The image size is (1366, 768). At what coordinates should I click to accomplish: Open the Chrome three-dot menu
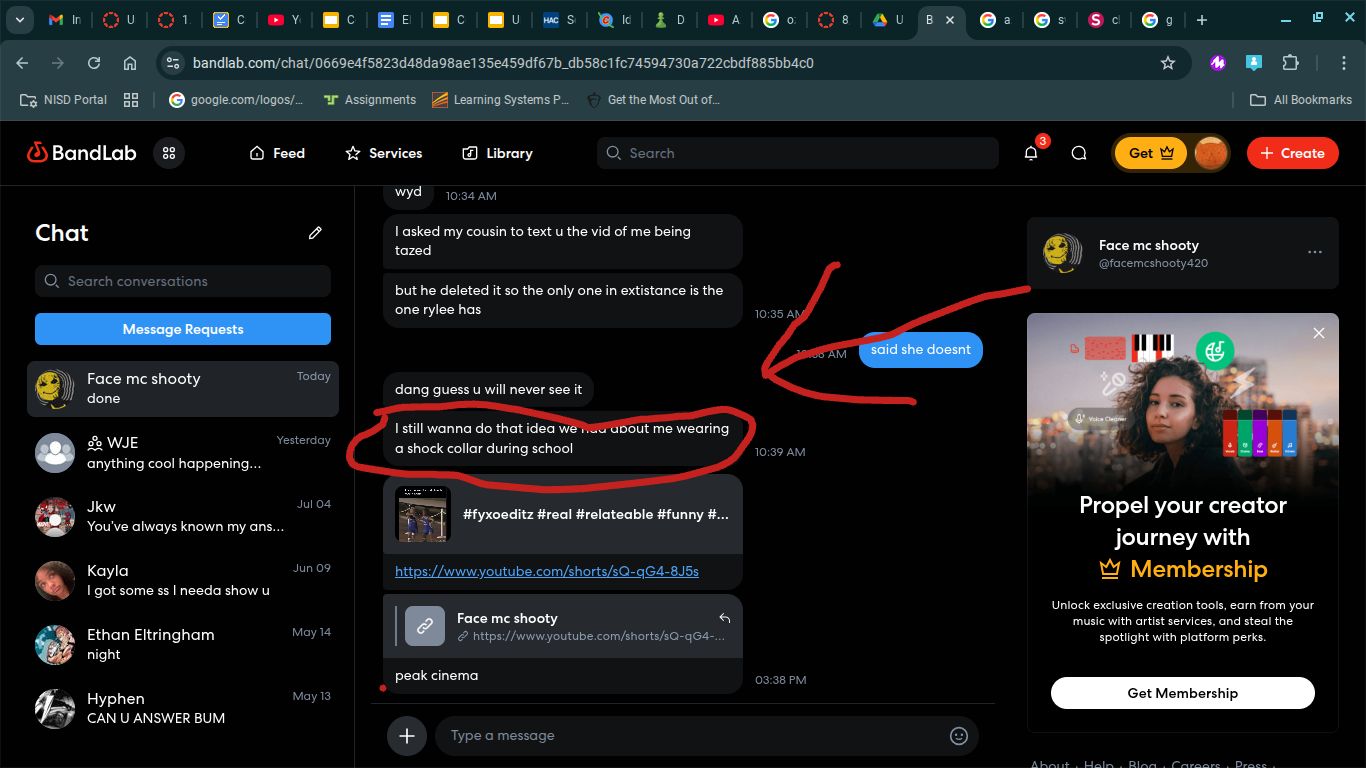(1344, 63)
